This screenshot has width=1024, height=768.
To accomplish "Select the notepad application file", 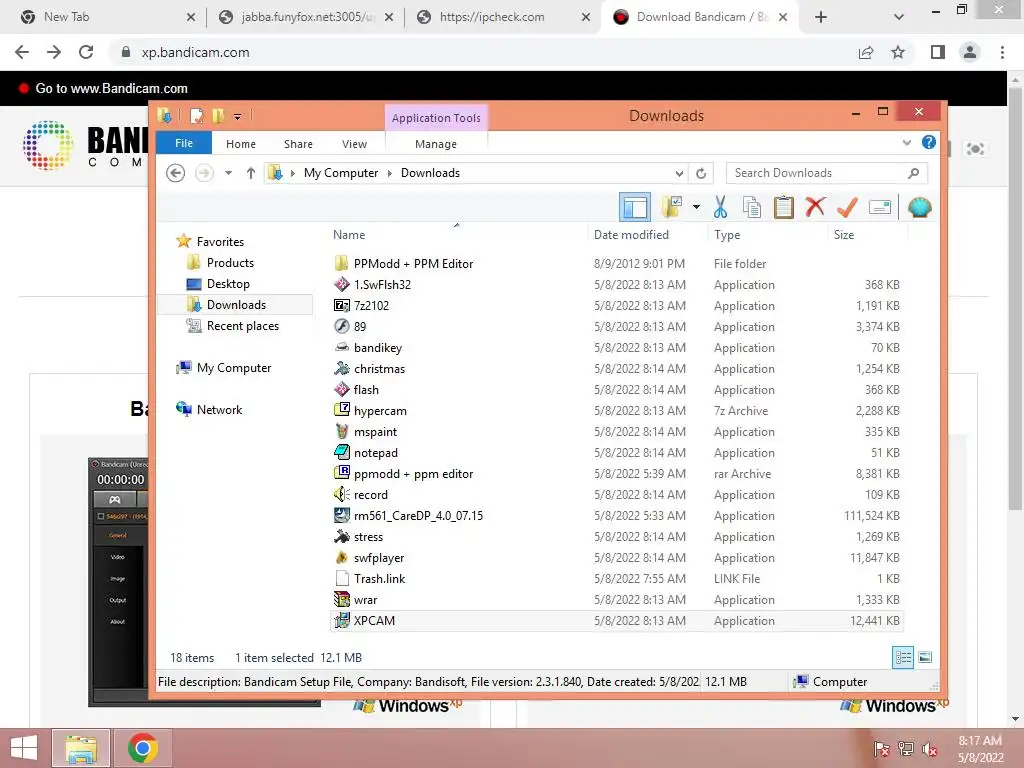I will (616, 453).
